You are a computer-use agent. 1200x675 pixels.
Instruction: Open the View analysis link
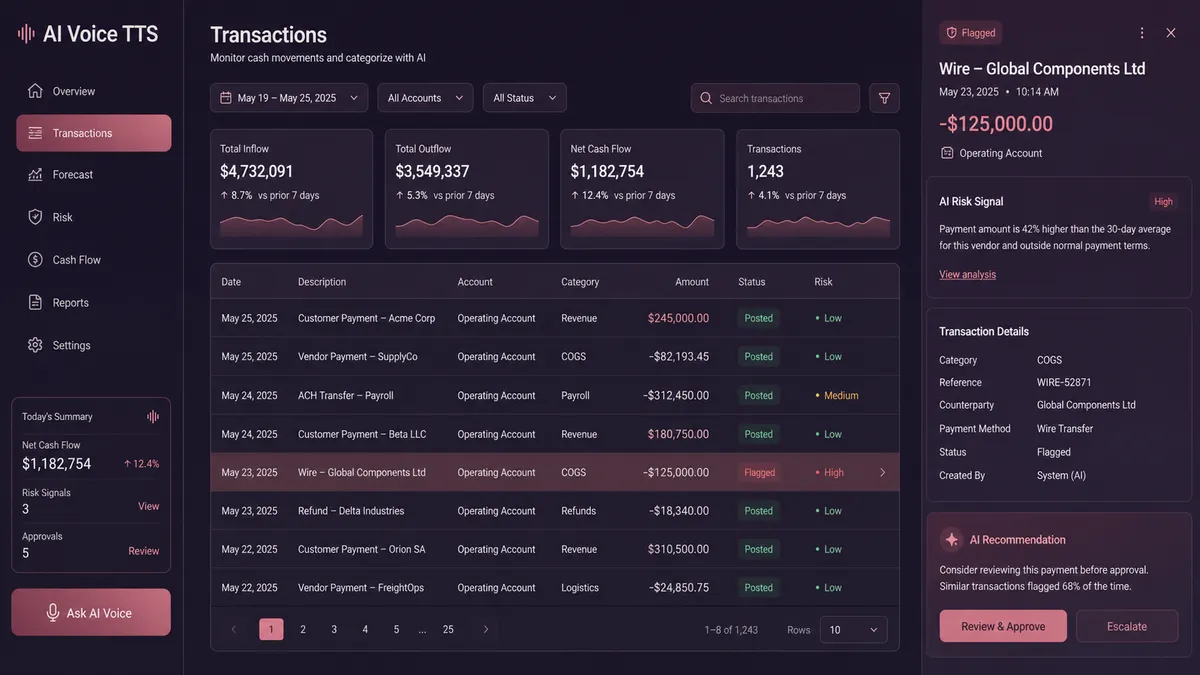click(x=967, y=274)
